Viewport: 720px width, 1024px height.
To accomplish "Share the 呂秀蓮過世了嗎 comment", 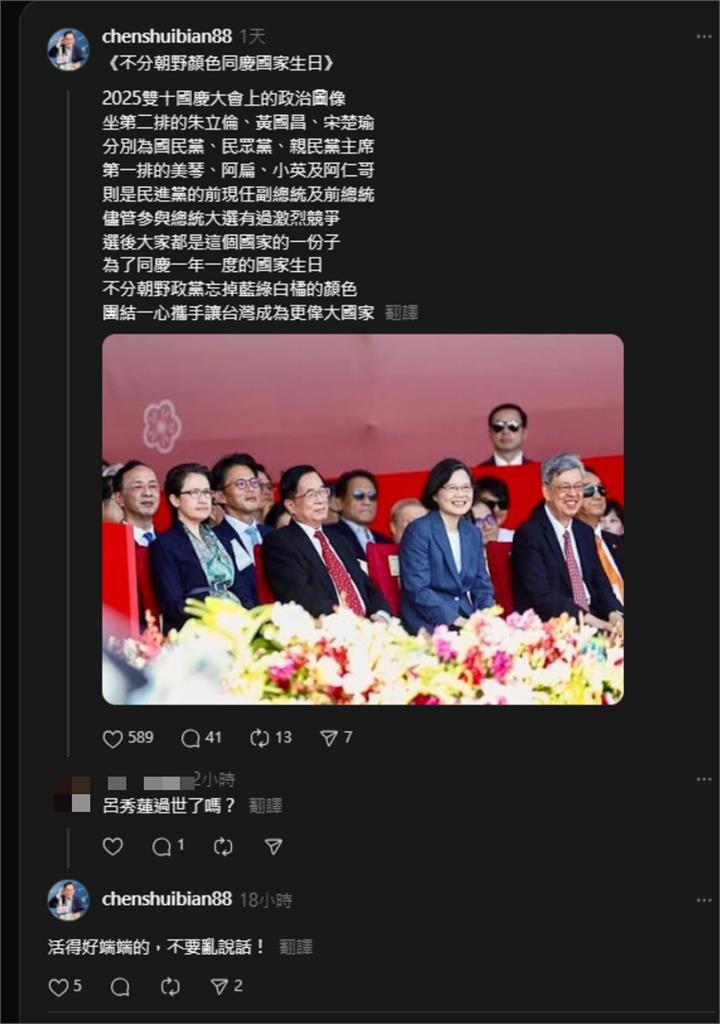I will click(273, 847).
